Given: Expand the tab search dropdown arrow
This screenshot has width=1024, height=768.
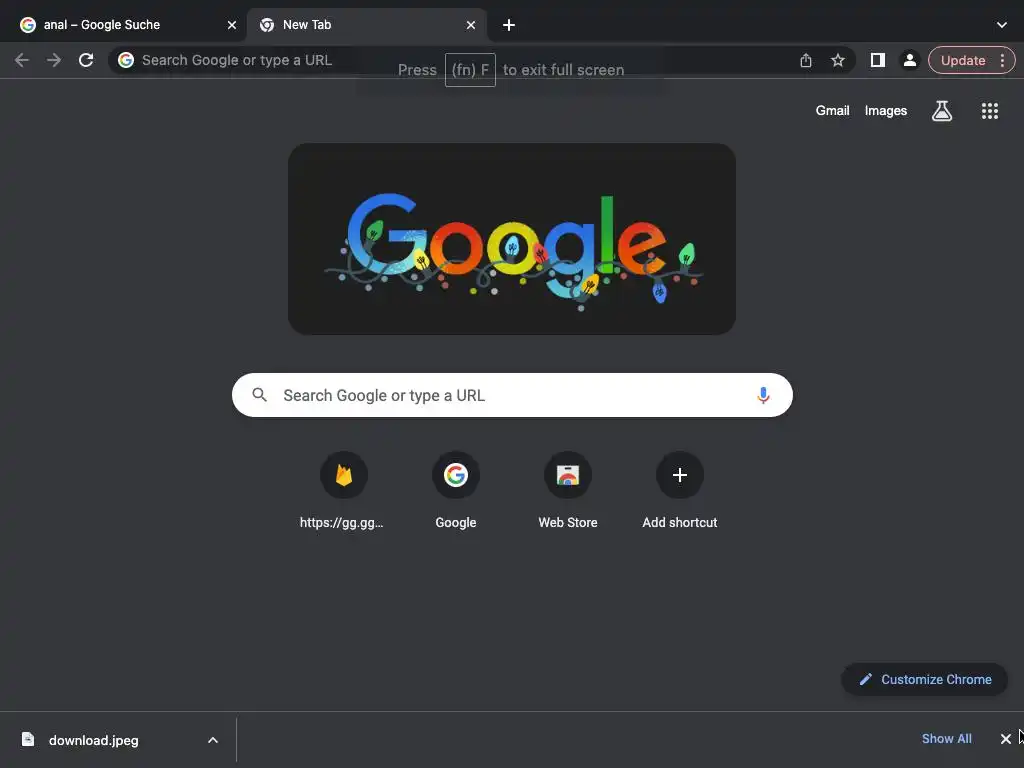Looking at the screenshot, I should coord(1002,25).
